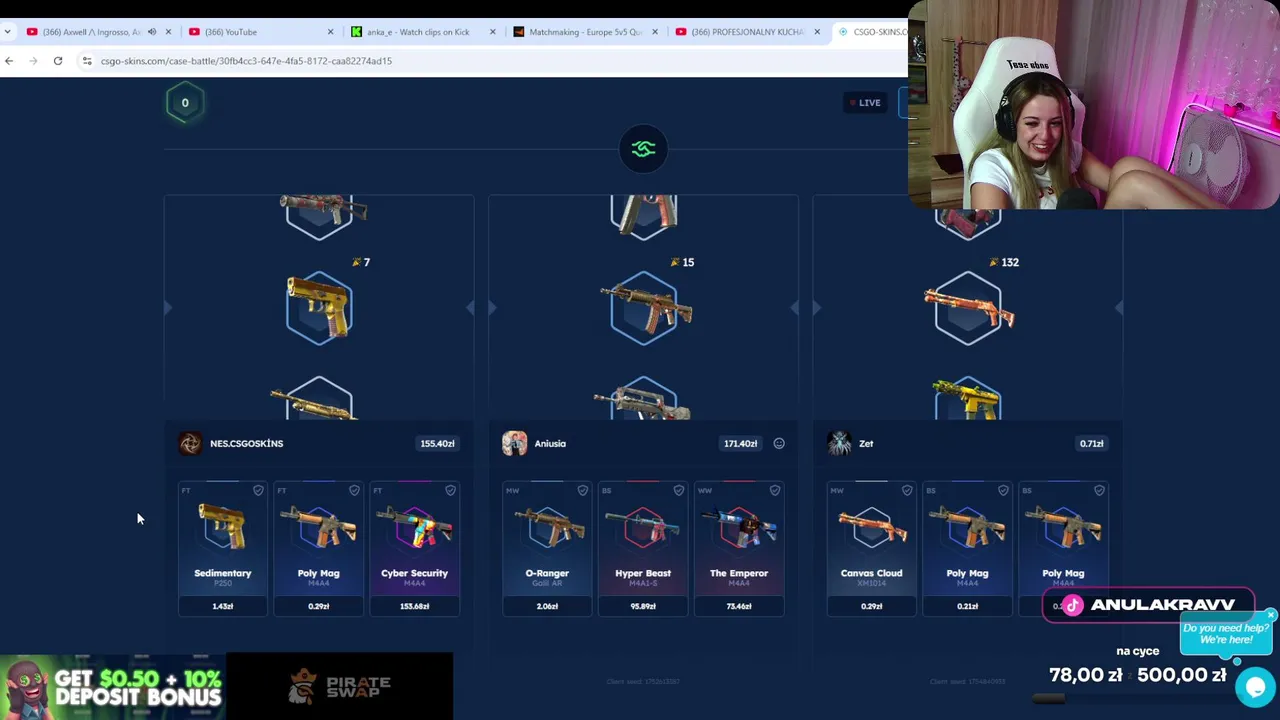Click the Zet player name
This screenshot has width=1280, height=720.
866,443
